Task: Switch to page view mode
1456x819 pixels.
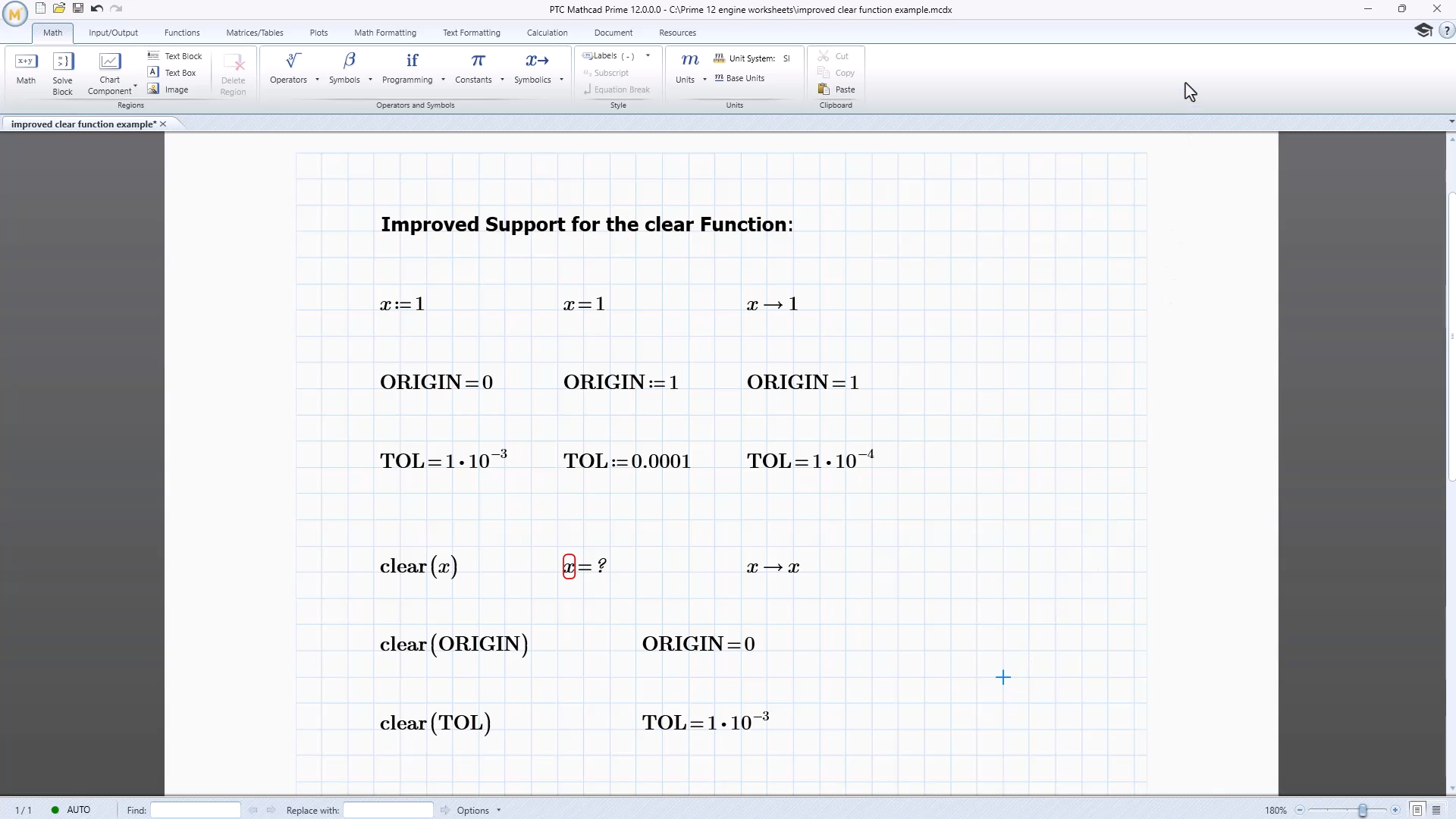Action: 1417,810
